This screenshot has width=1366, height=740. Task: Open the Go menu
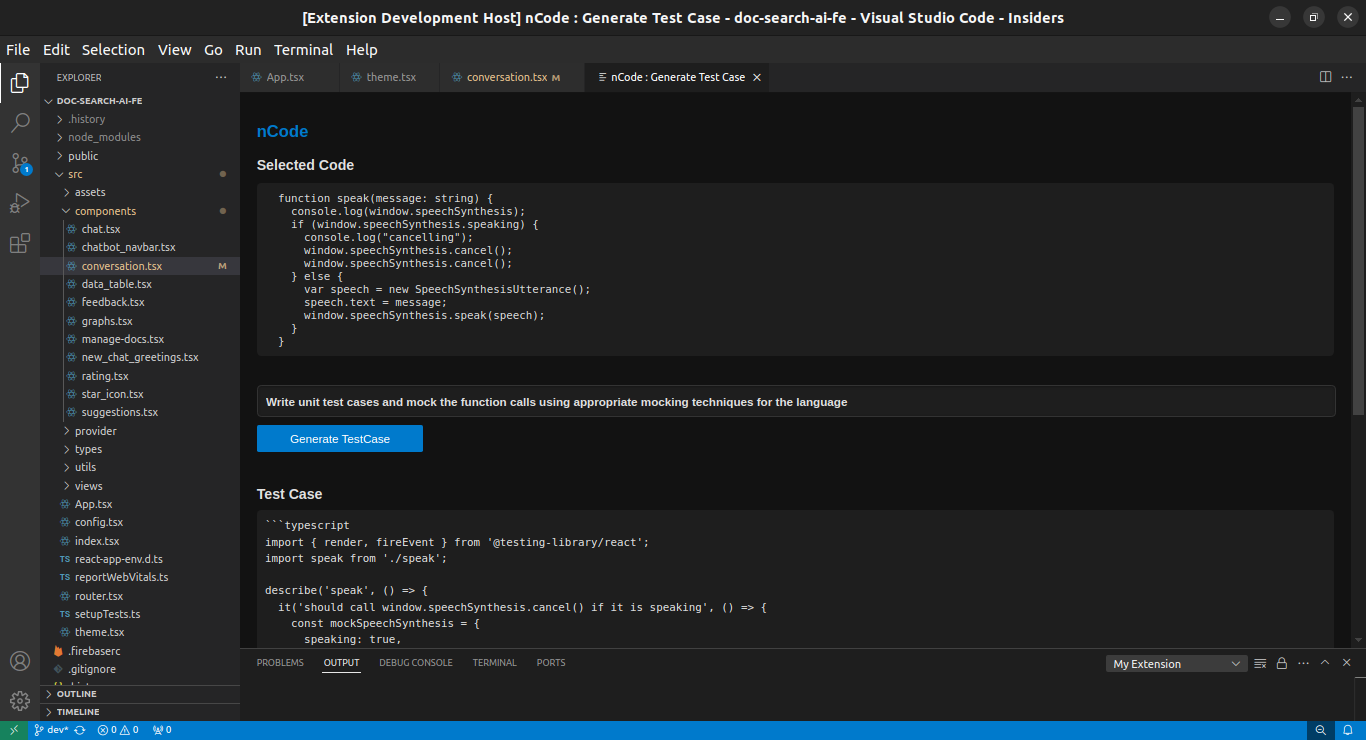coord(213,50)
